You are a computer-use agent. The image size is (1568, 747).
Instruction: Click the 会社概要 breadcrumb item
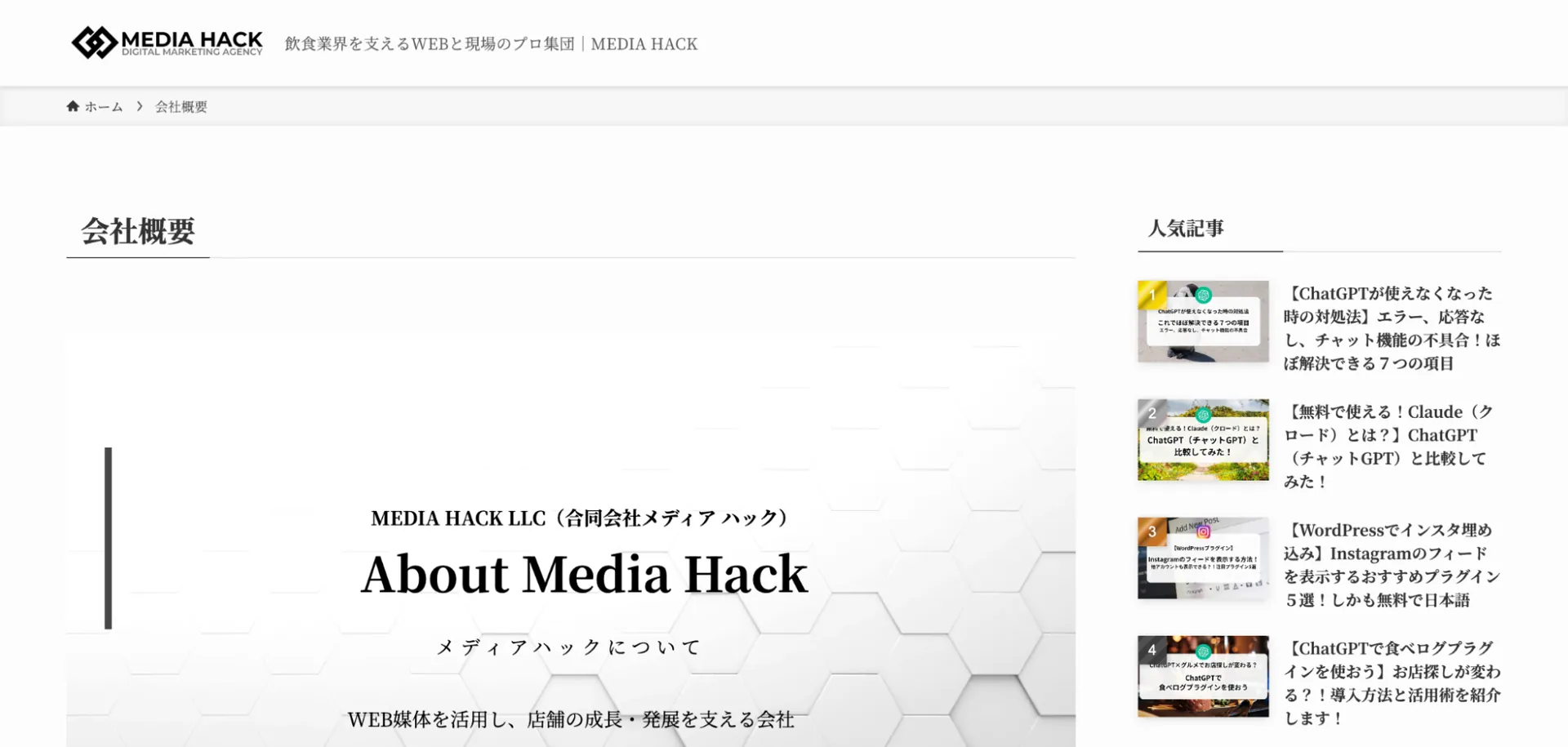click(x=181, y=107)
